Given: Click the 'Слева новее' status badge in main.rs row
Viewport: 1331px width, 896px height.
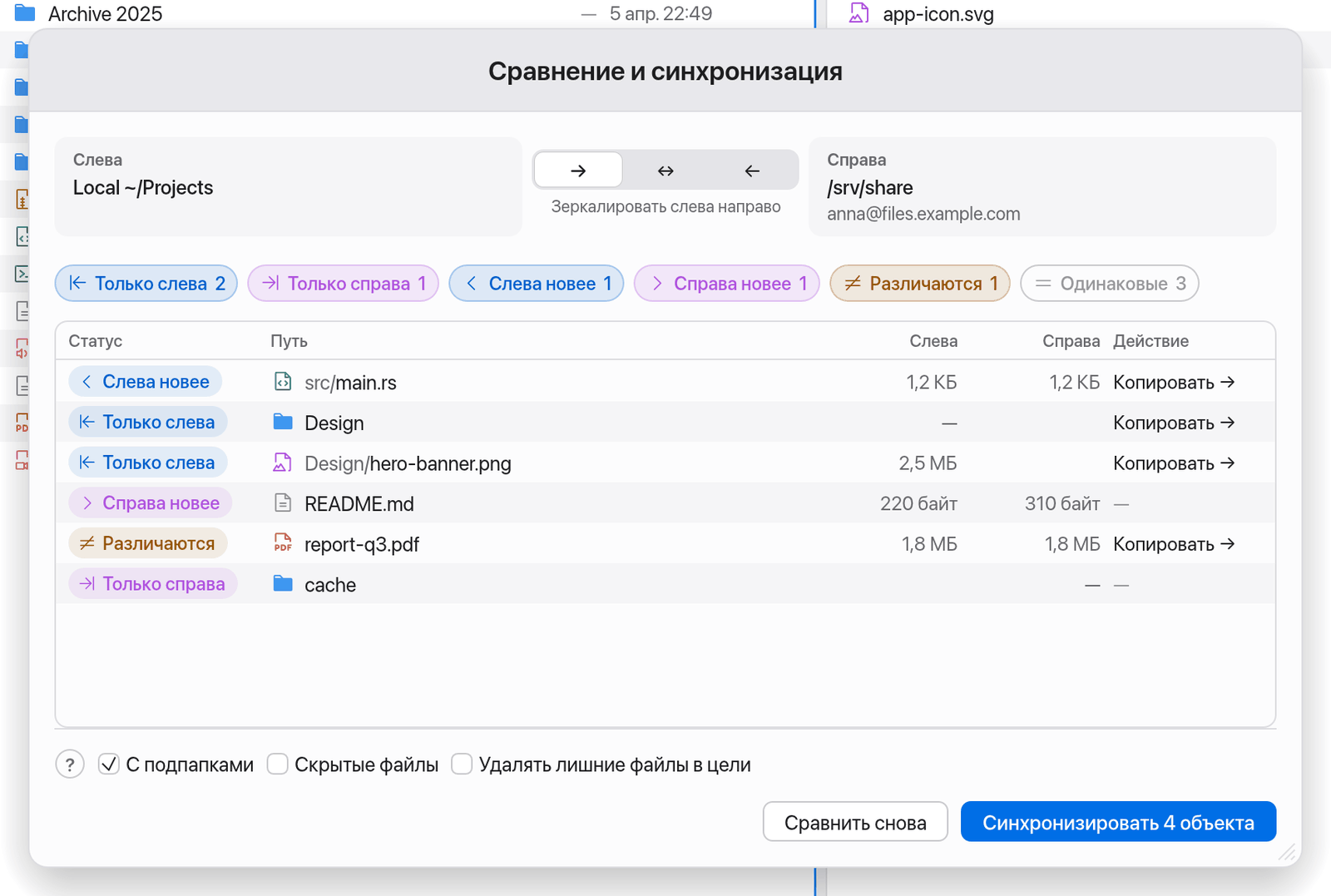Looking at the screenshot, I should (146, 382).
